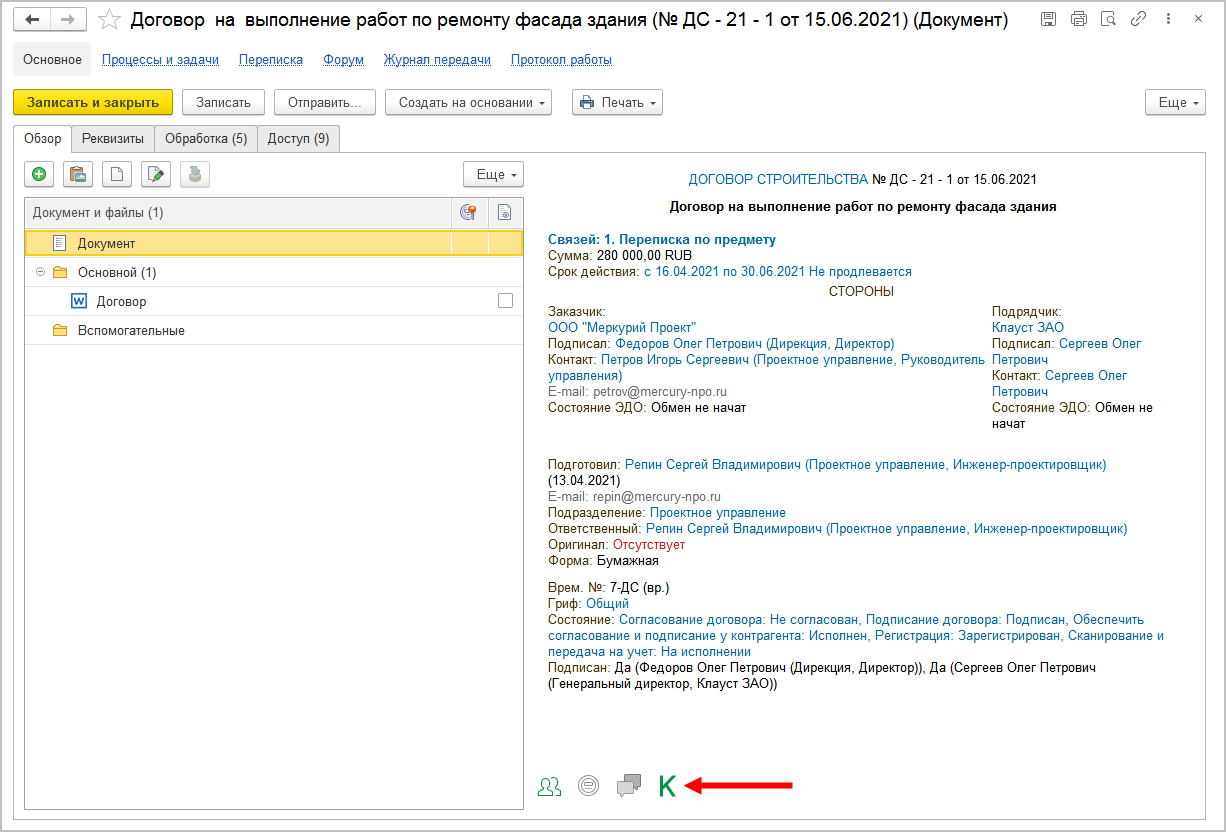
Task: Go forward with the right arrow button
Action: 68,20
